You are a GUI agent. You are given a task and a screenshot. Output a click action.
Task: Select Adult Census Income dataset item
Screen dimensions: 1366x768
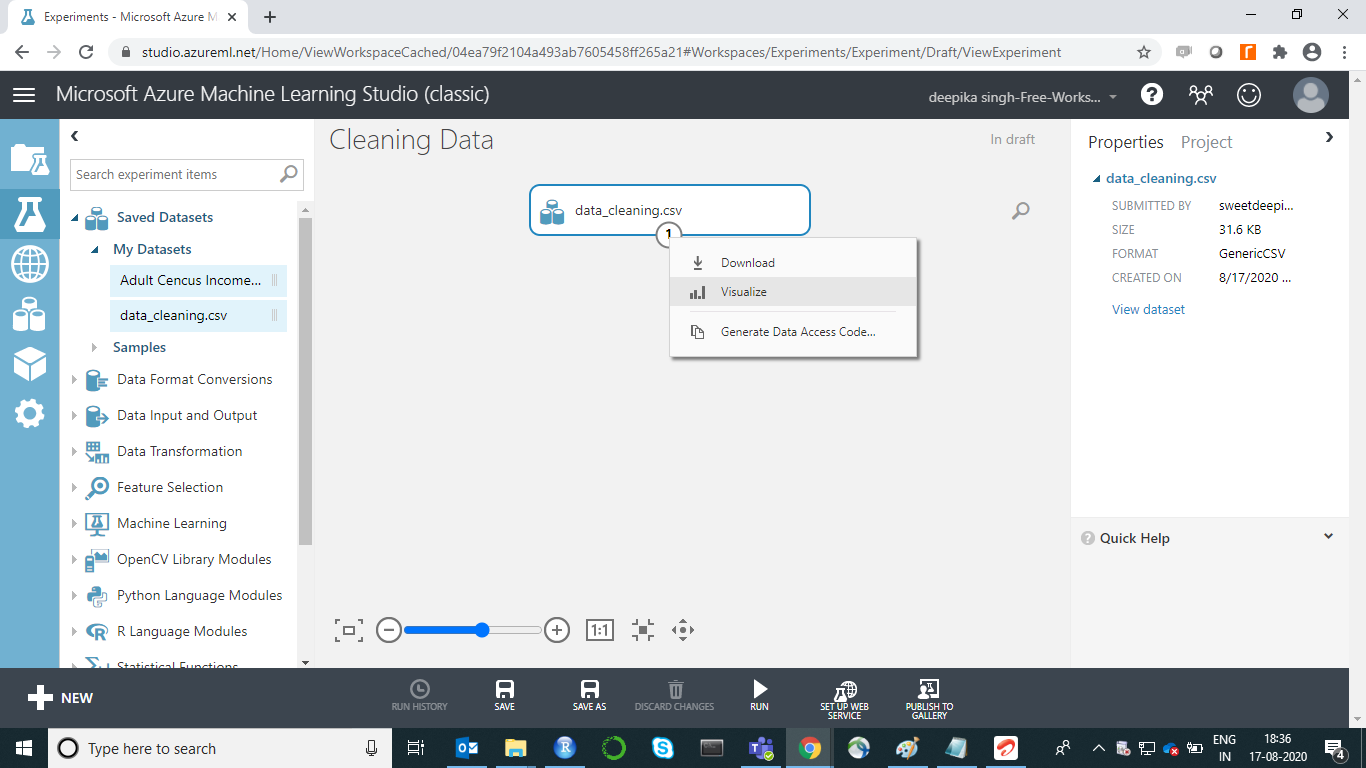[x=198, y=281]
